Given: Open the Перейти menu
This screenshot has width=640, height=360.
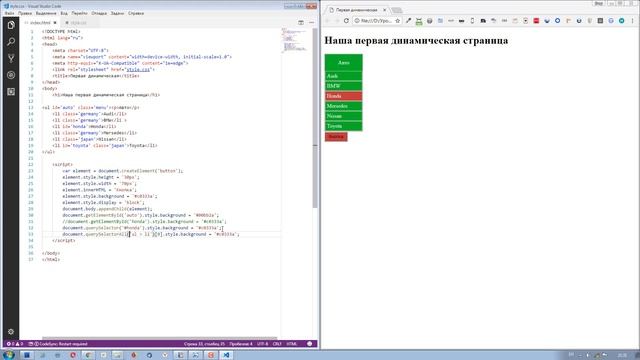Looking at the screenshot, I should pyautogui.click(x=79, y=13).
